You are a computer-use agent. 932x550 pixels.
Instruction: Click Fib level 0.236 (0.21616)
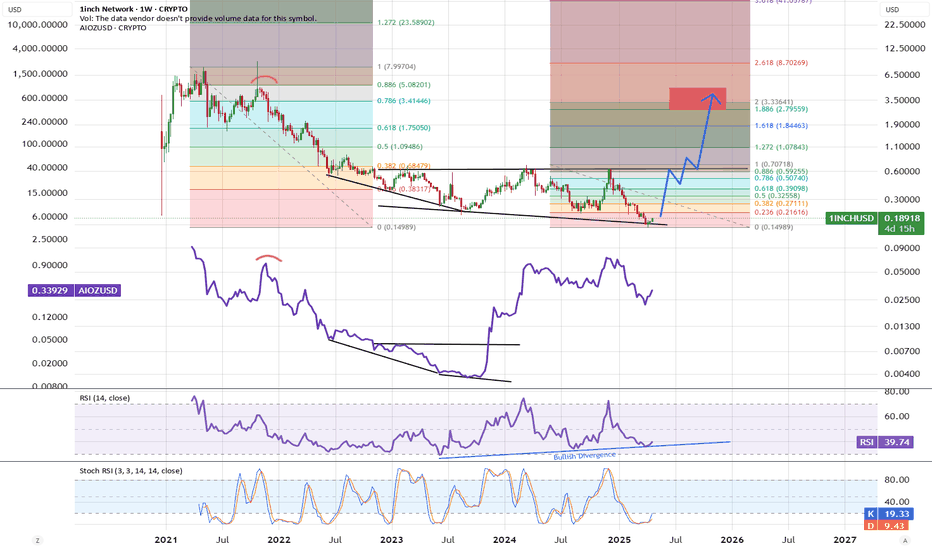[x=781, y=213]
